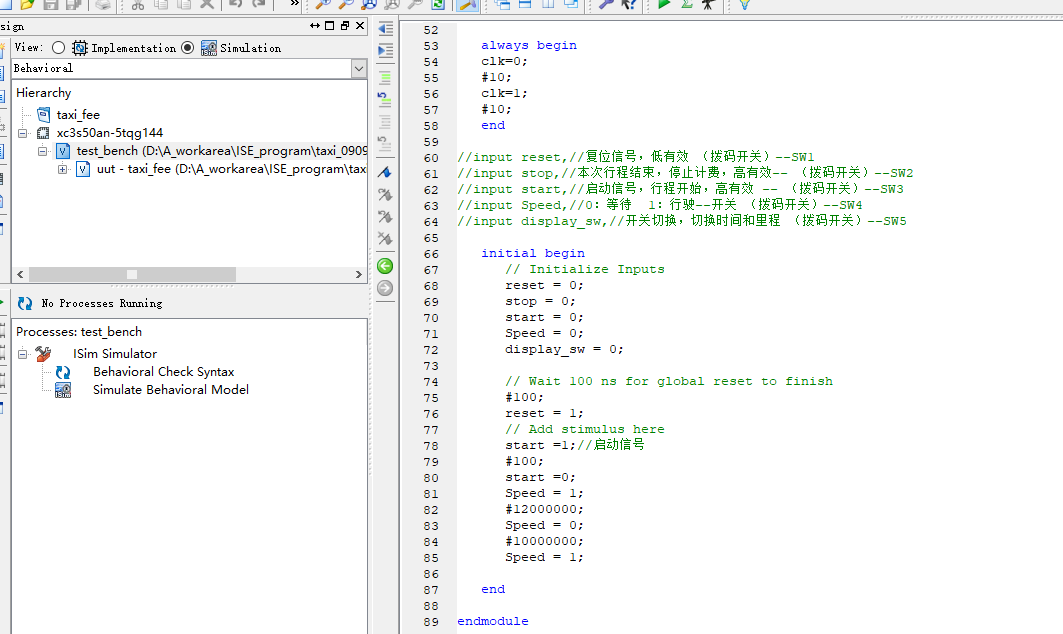Click the green back navigation arrow
This screenshot has height=634, width=1063.
click(x=385, y=266)
